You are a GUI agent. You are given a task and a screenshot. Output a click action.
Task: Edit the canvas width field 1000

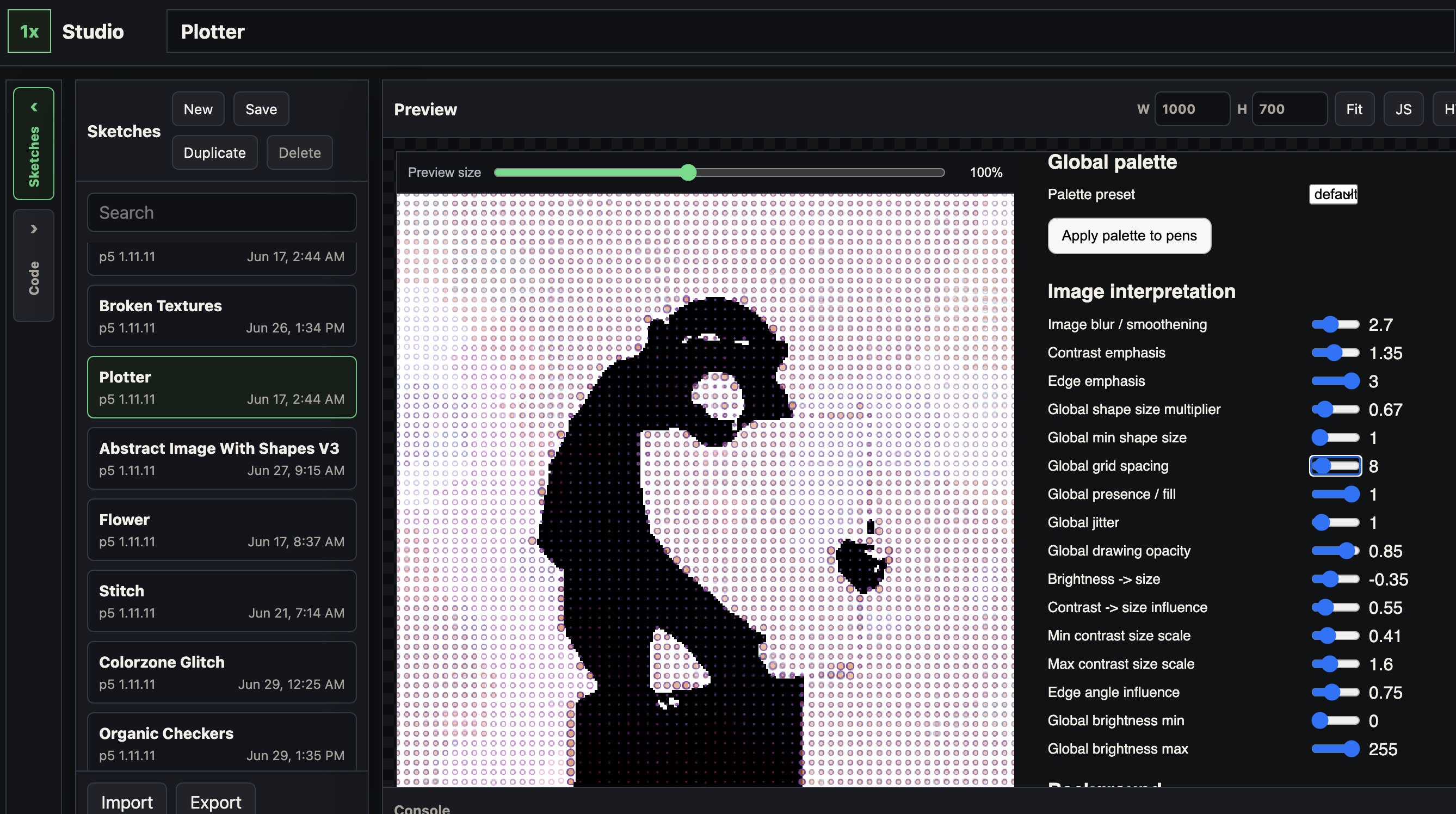tap(1192, 109)
